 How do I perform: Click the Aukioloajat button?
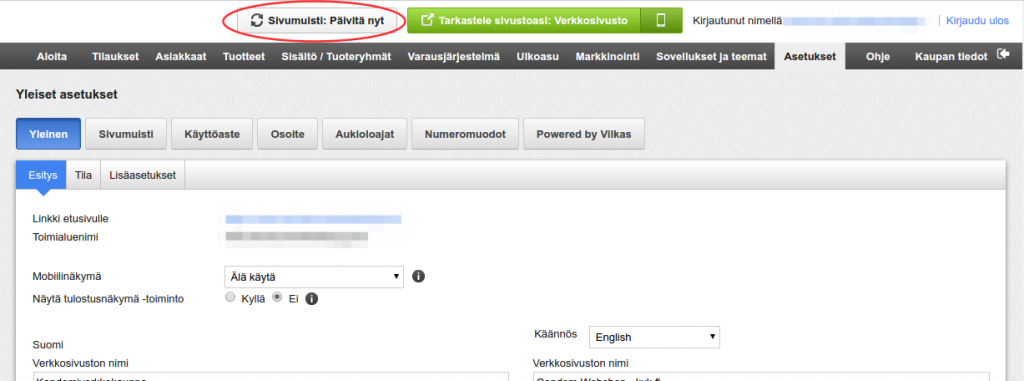point(364,134)
